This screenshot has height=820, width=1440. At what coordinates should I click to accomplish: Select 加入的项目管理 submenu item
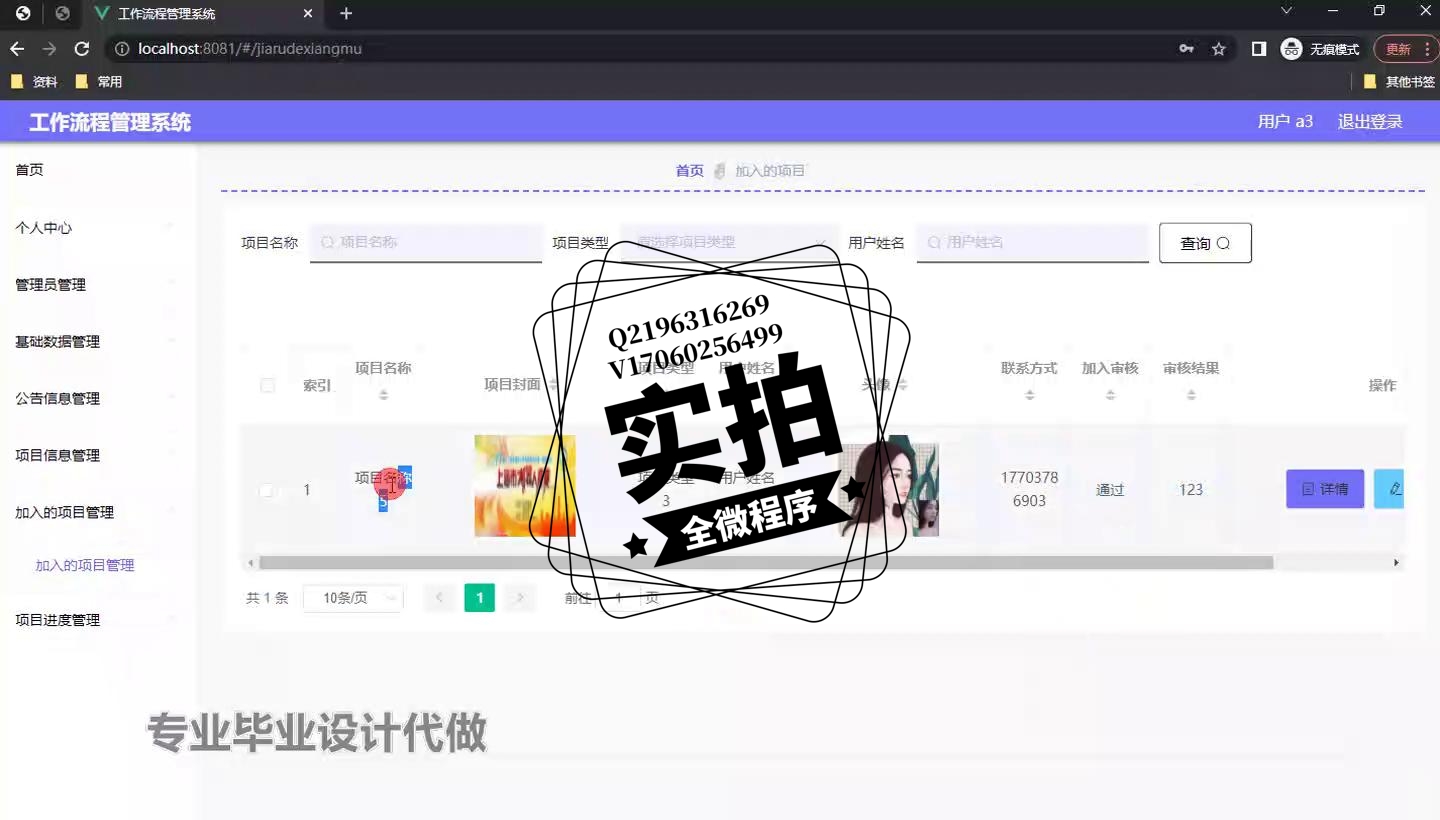85,566
